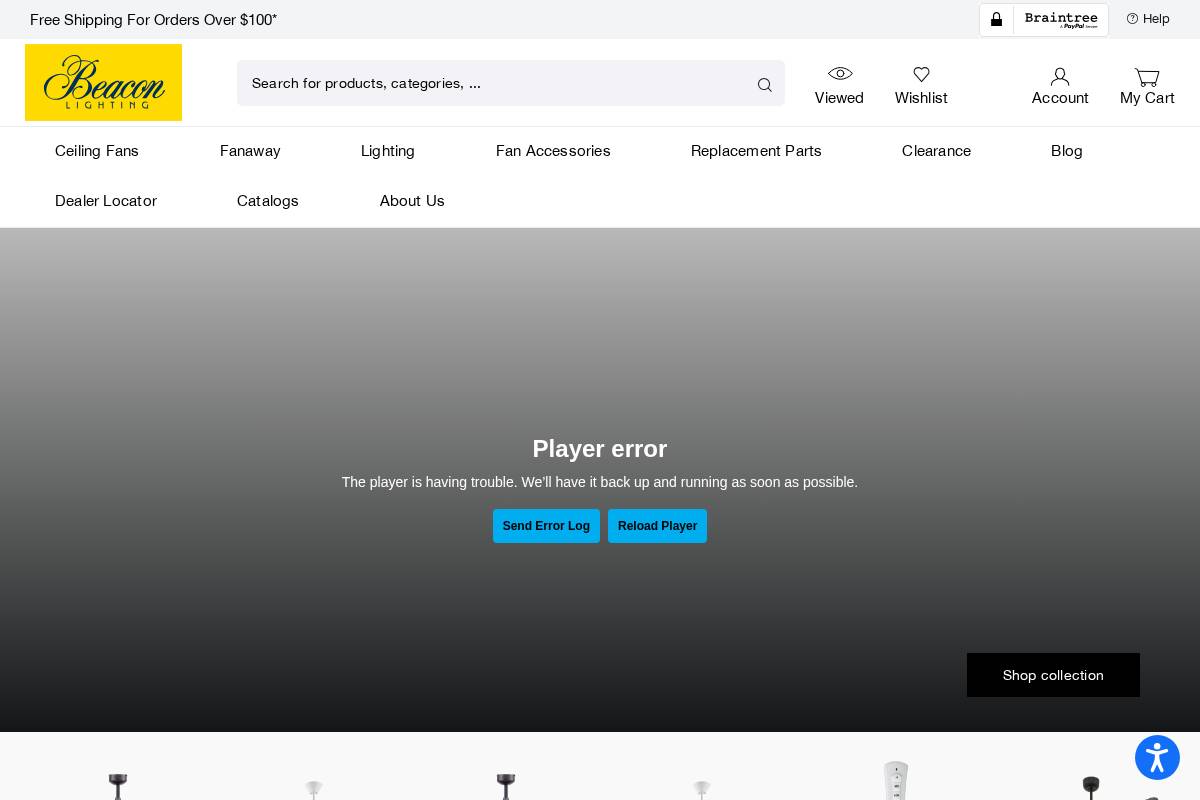Open the Fan Accessories menu

(x=553, y=151)
